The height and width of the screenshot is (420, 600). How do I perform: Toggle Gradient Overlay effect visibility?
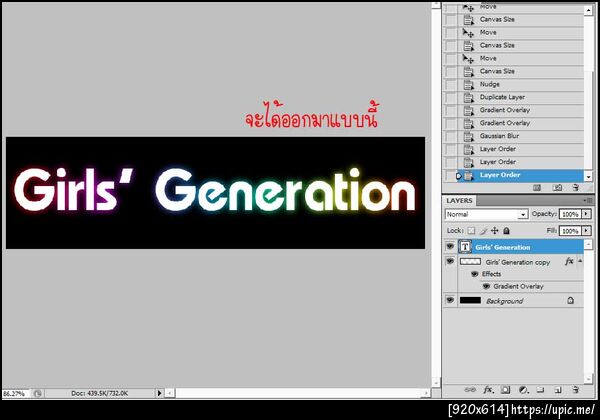486,286
